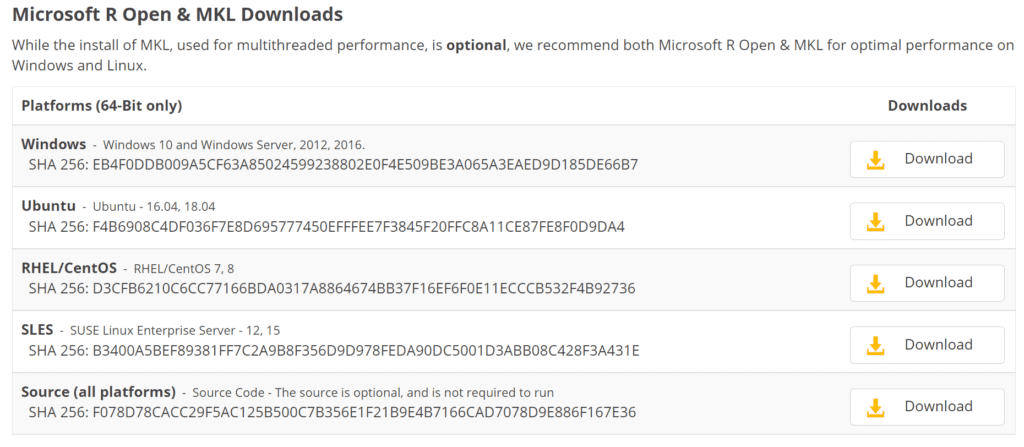Click the Platforms (64-Bit only) column header
Viewport: 1024px width, 447px height.
tap(102, 106)
